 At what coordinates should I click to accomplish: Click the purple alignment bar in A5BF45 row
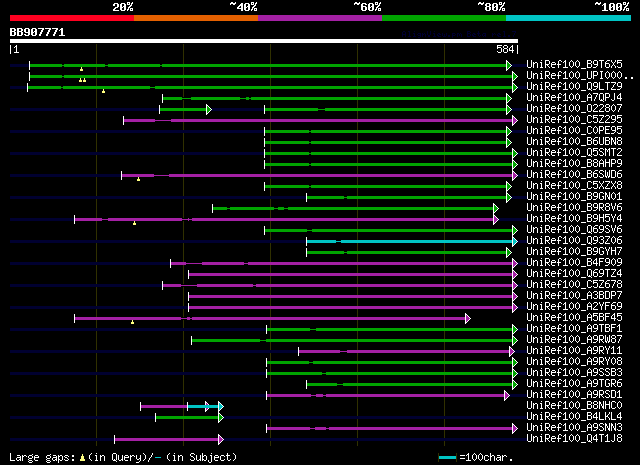[x=272, y=318]
